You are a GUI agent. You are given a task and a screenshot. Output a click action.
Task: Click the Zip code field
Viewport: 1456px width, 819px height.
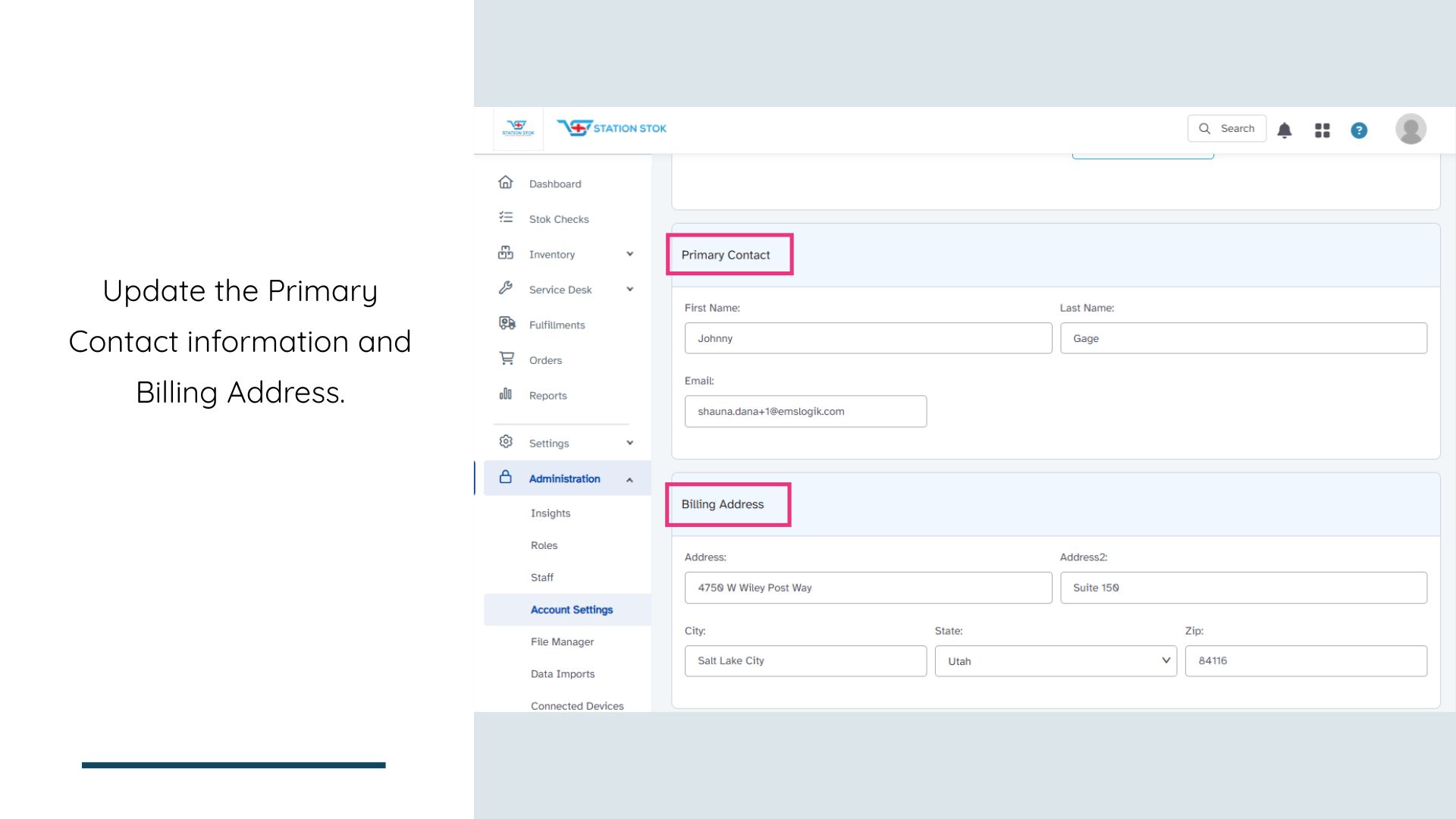click(1305, 661)
